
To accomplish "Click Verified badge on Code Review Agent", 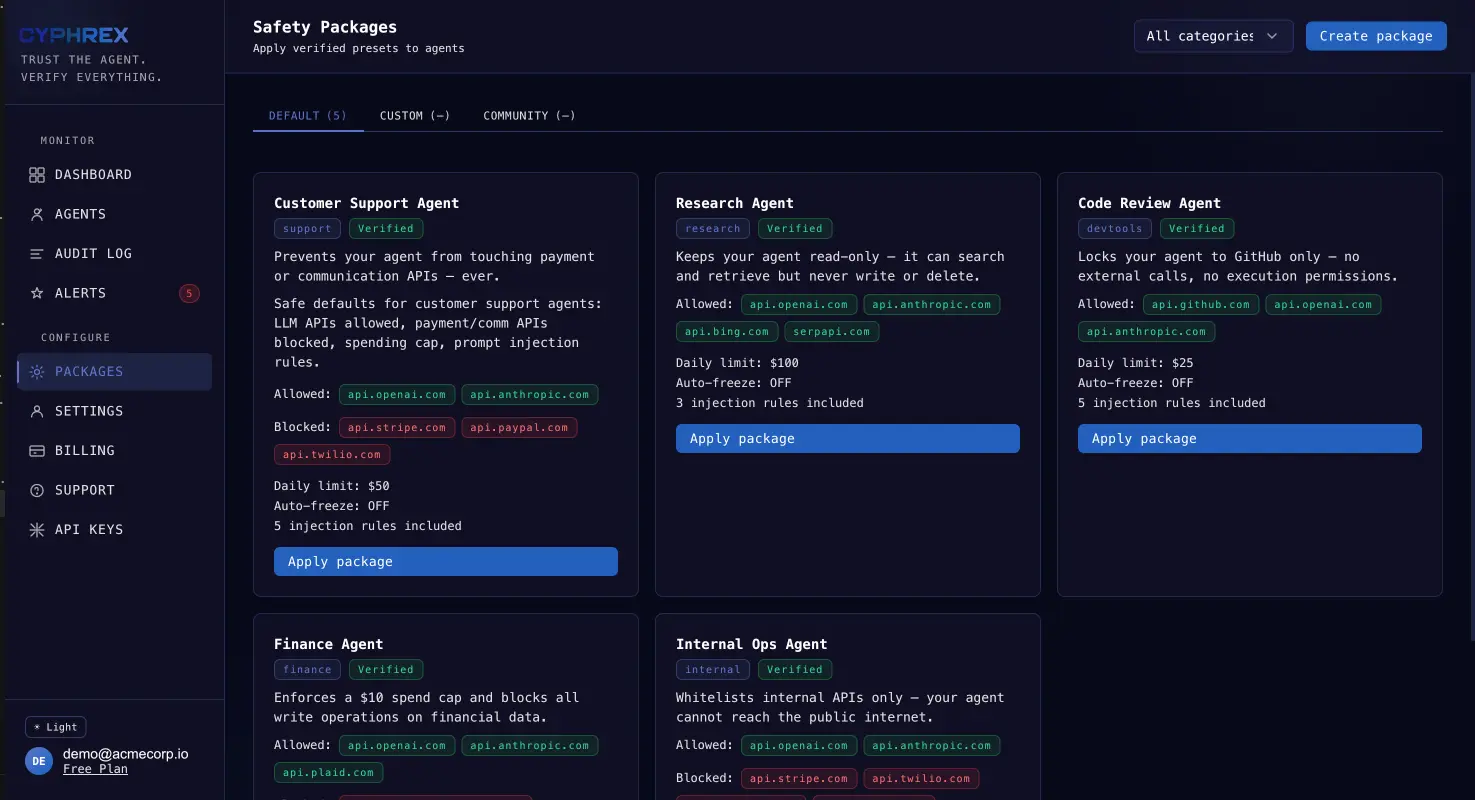I will (1197, 229).
